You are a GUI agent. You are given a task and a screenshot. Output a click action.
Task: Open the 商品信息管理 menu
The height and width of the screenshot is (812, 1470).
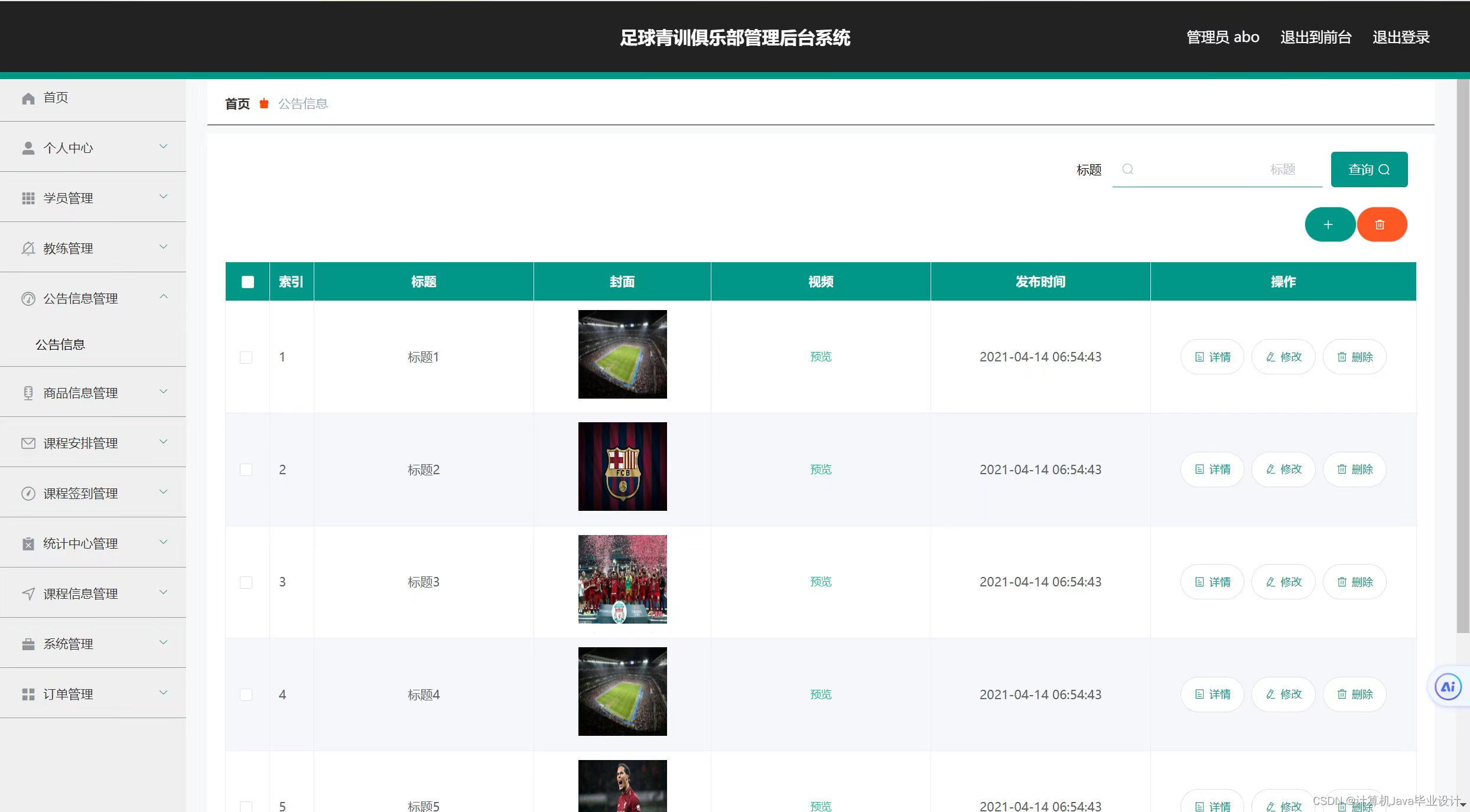(81, 393)
